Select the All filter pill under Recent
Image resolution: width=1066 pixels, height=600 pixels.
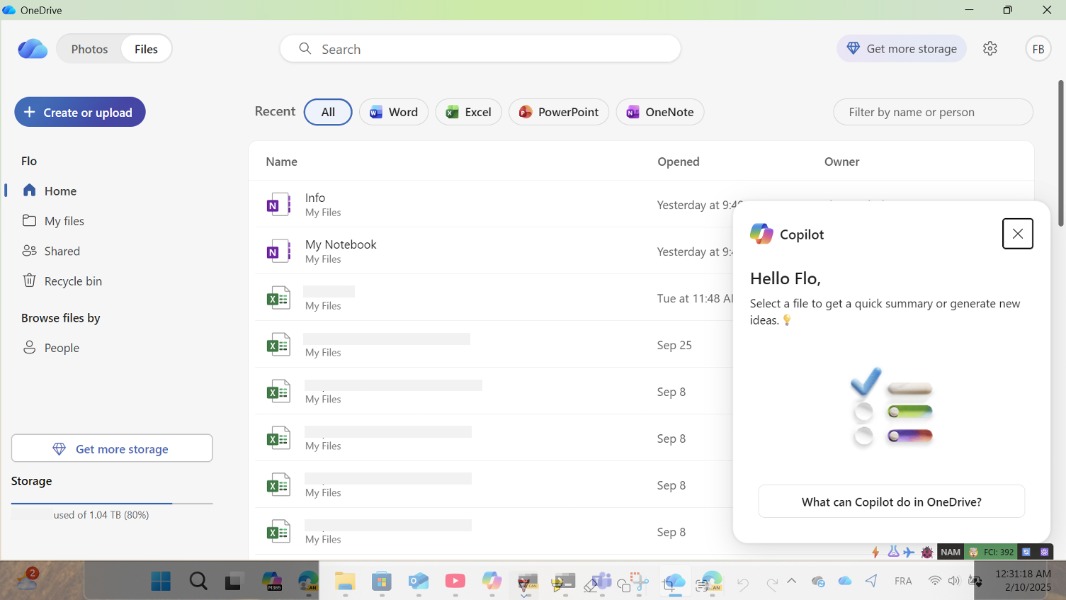328,112
